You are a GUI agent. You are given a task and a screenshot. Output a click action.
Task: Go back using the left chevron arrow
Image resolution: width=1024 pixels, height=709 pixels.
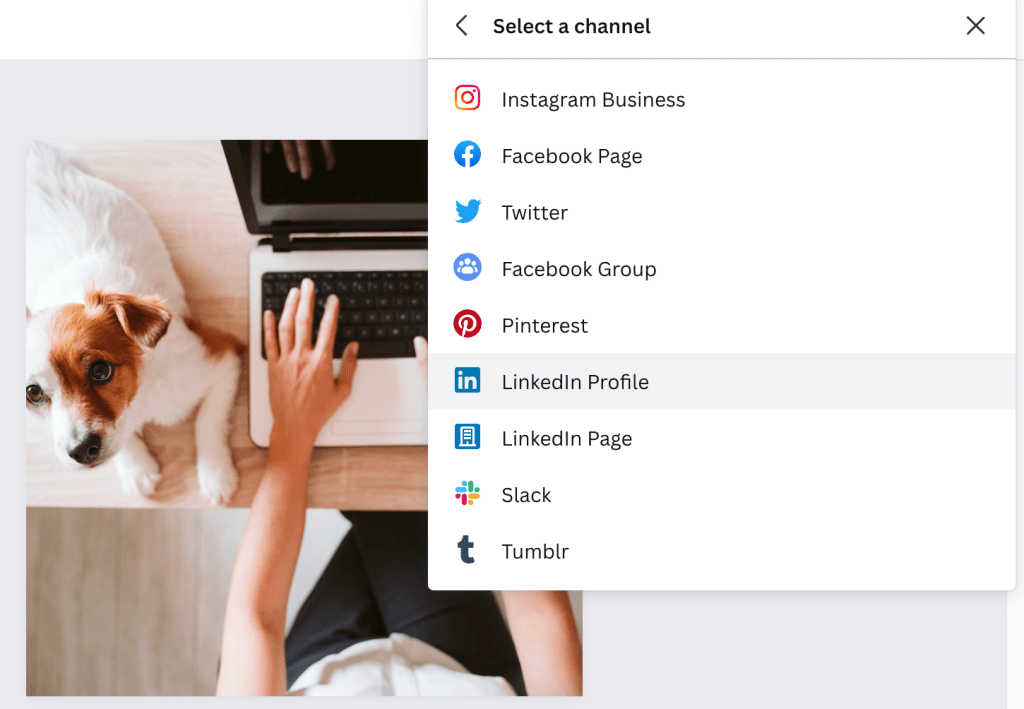[x=461, y=26]
